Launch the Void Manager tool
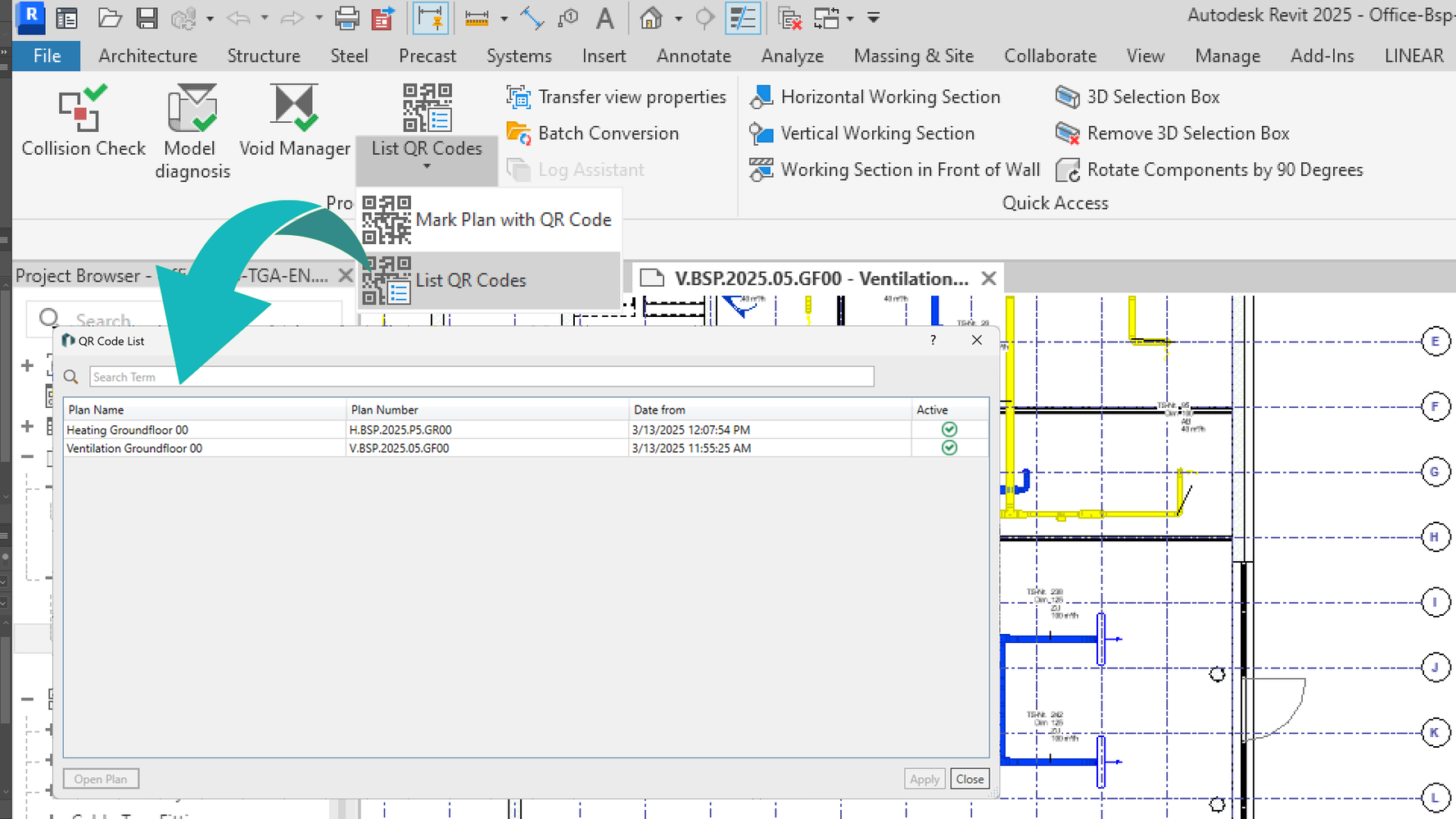The height and width of the screenshot is (819, 1456). 295,121
